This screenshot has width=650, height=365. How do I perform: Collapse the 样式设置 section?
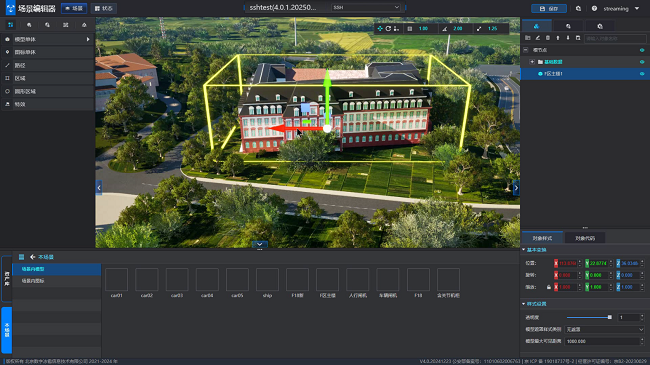pyautogui.click(x=524, y=304)
